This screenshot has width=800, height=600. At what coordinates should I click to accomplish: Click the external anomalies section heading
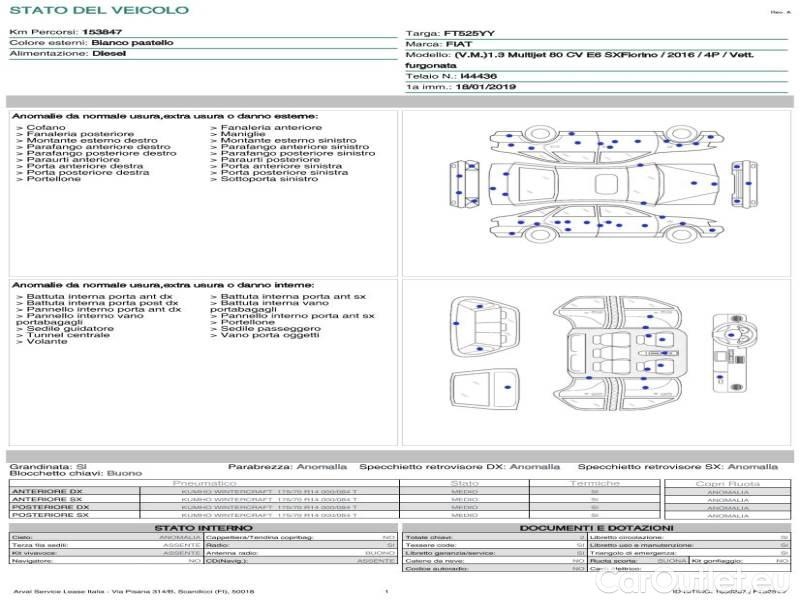165,117
